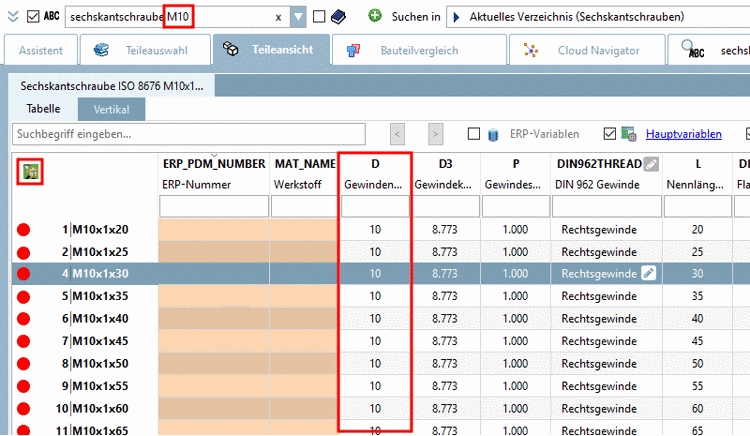750x436 pixels.
Task: Click the red status dot of row M10x1x50
Action: (x=23, y=364)
